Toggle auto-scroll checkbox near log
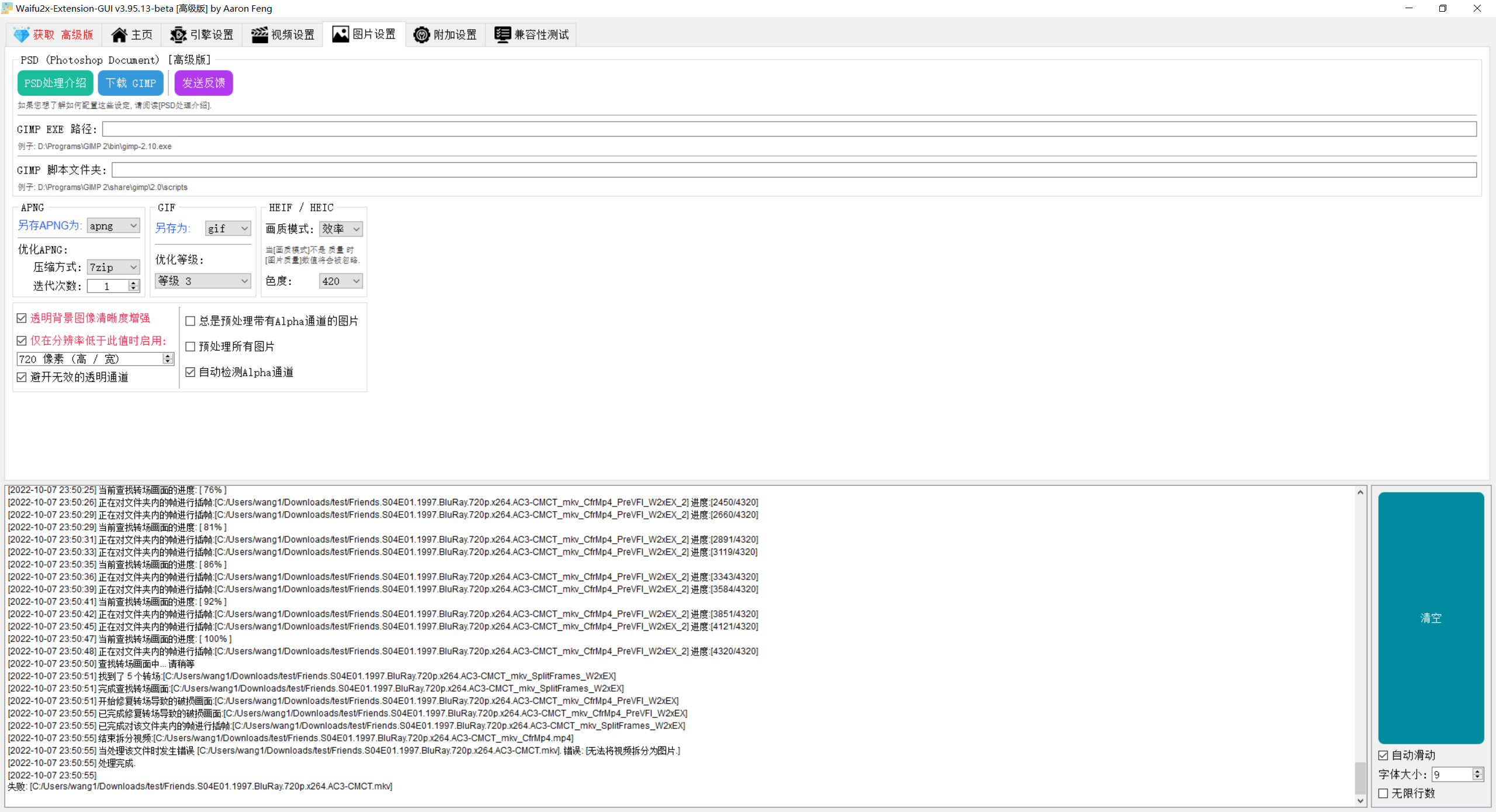Viewport: 1496px width, 812px height. coord(1383,755)
